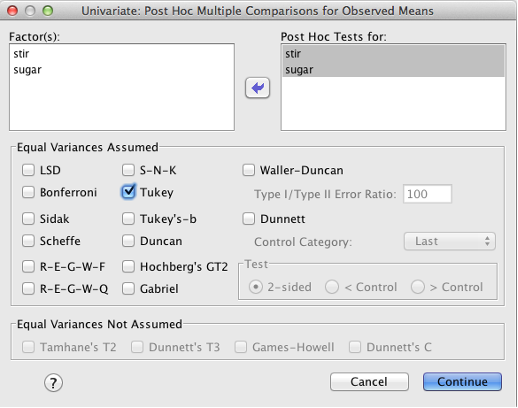Turn on the Dunnett checkbox
This screenshot has width=518, height=408.
point(248,219)
